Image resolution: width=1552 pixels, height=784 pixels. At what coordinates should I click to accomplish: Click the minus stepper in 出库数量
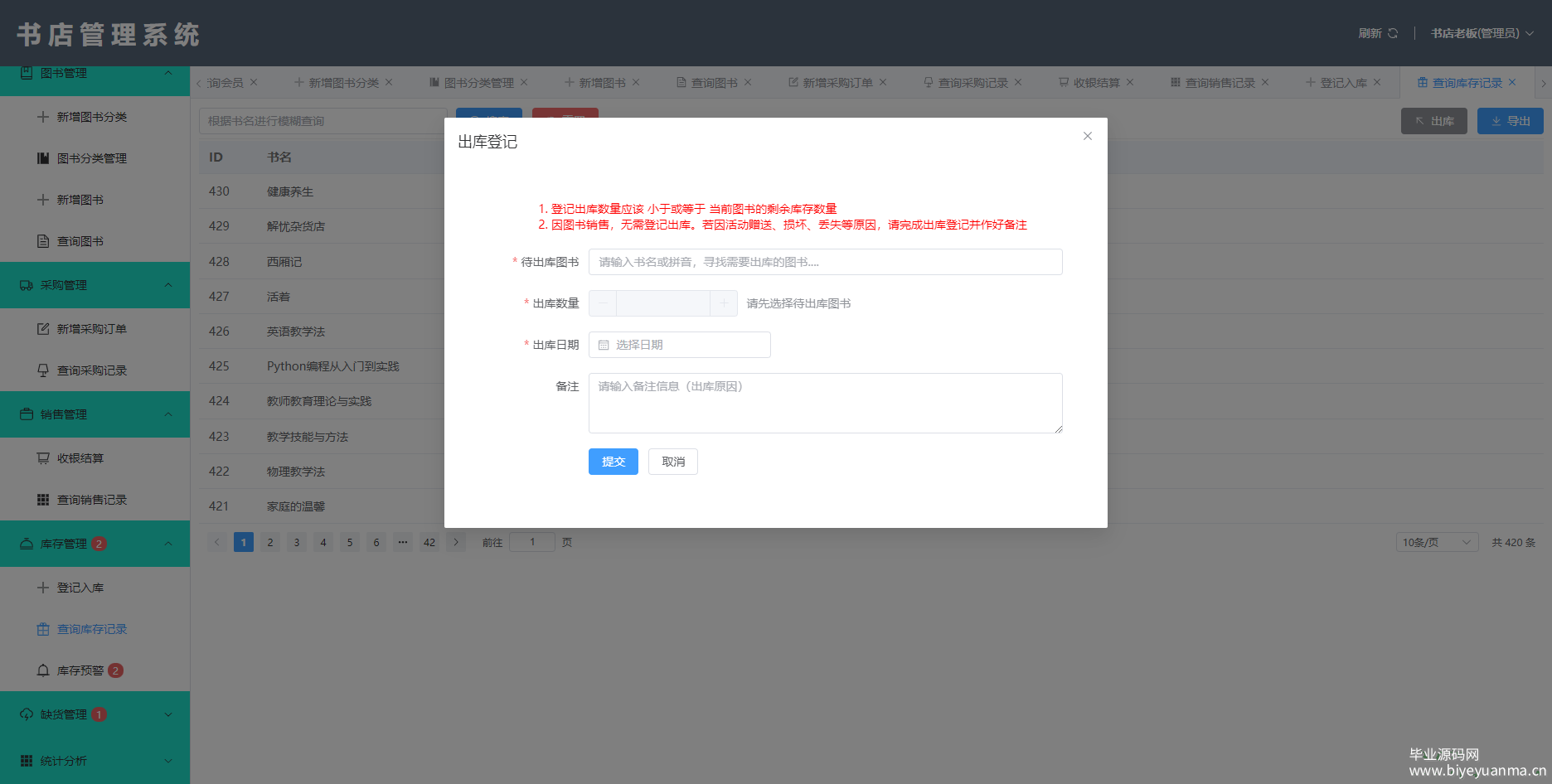603,303
